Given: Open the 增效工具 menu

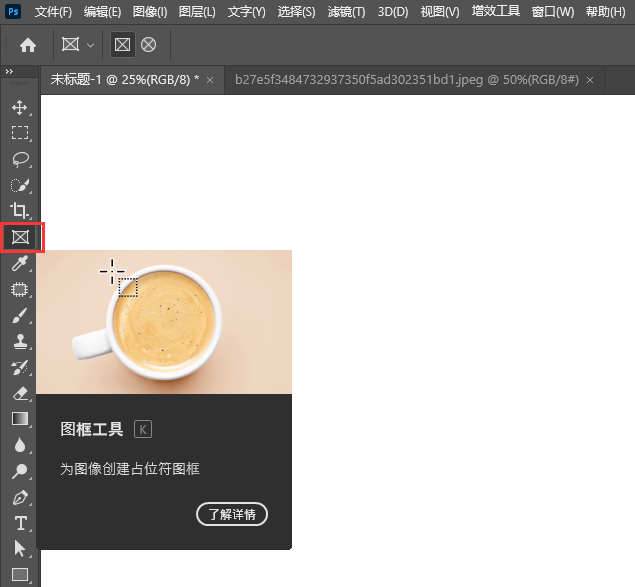Looking at the screenshot, I should click(496, 11).
